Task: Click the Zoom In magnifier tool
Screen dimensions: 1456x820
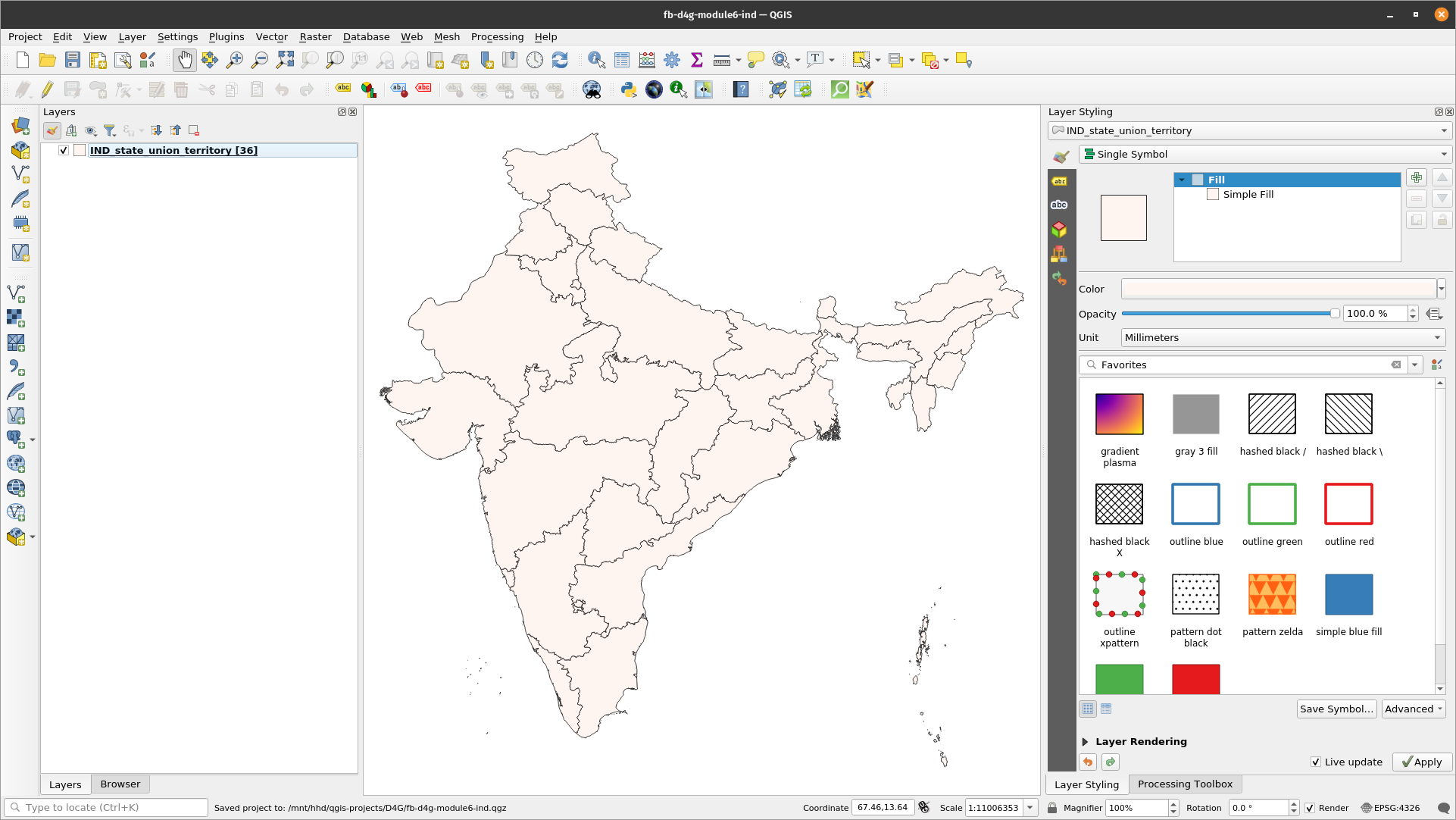Action: [235, 60]
